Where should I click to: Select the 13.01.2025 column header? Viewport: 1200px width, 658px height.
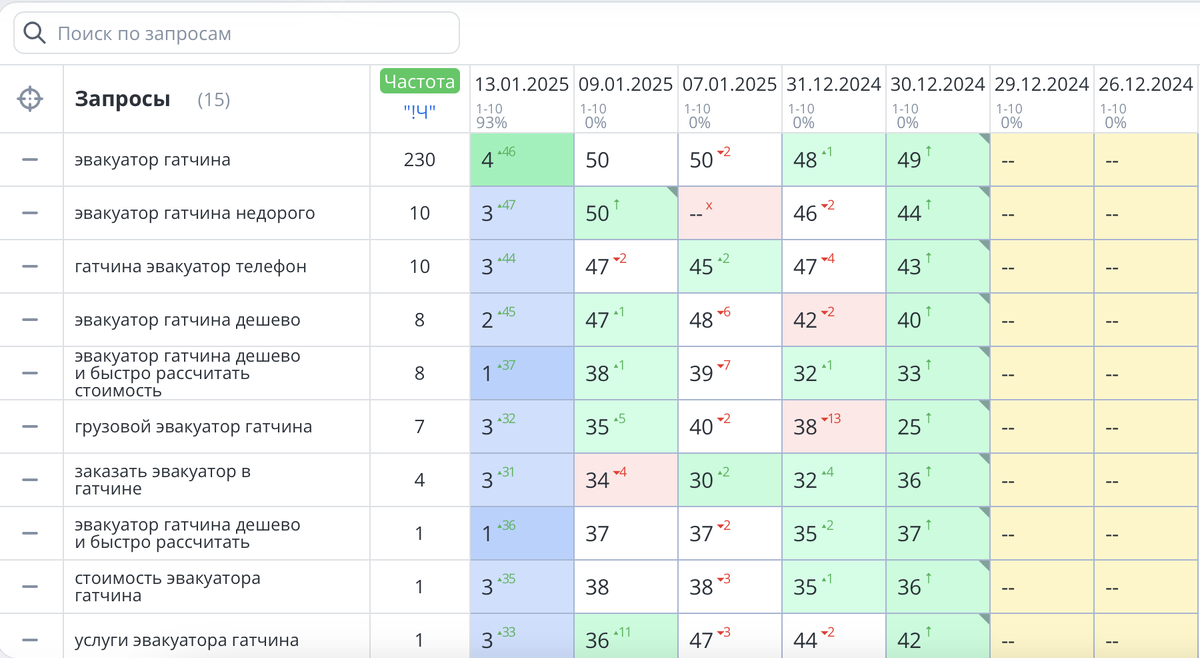(523, 84)
